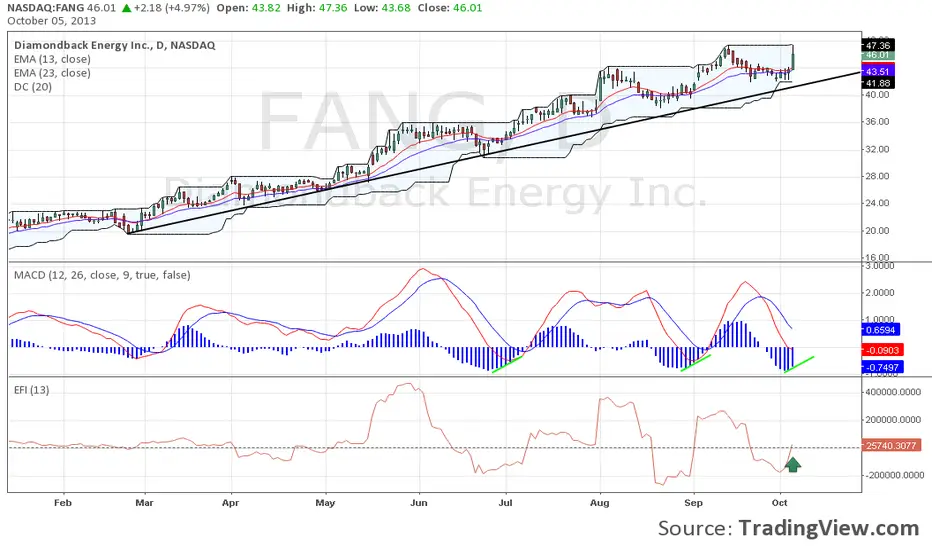Image resolution: width=932 pixels, height=550 pixels.
Task: Click the Jun label on time axis
Action: tap(419, 503)
